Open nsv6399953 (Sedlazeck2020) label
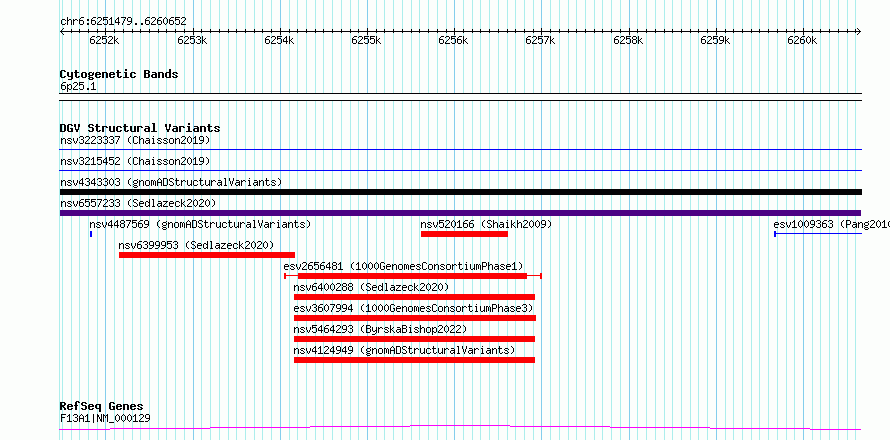The image size is (890, 440). [x=196, y=245]
